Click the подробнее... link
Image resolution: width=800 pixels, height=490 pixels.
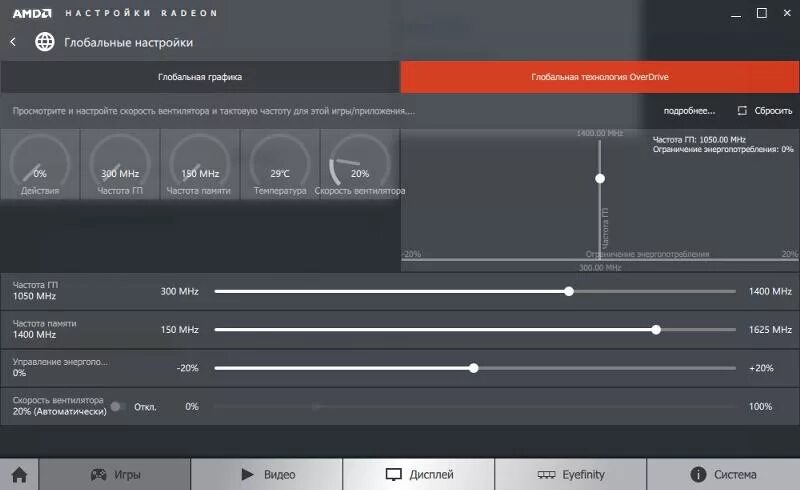click(689, 111)
